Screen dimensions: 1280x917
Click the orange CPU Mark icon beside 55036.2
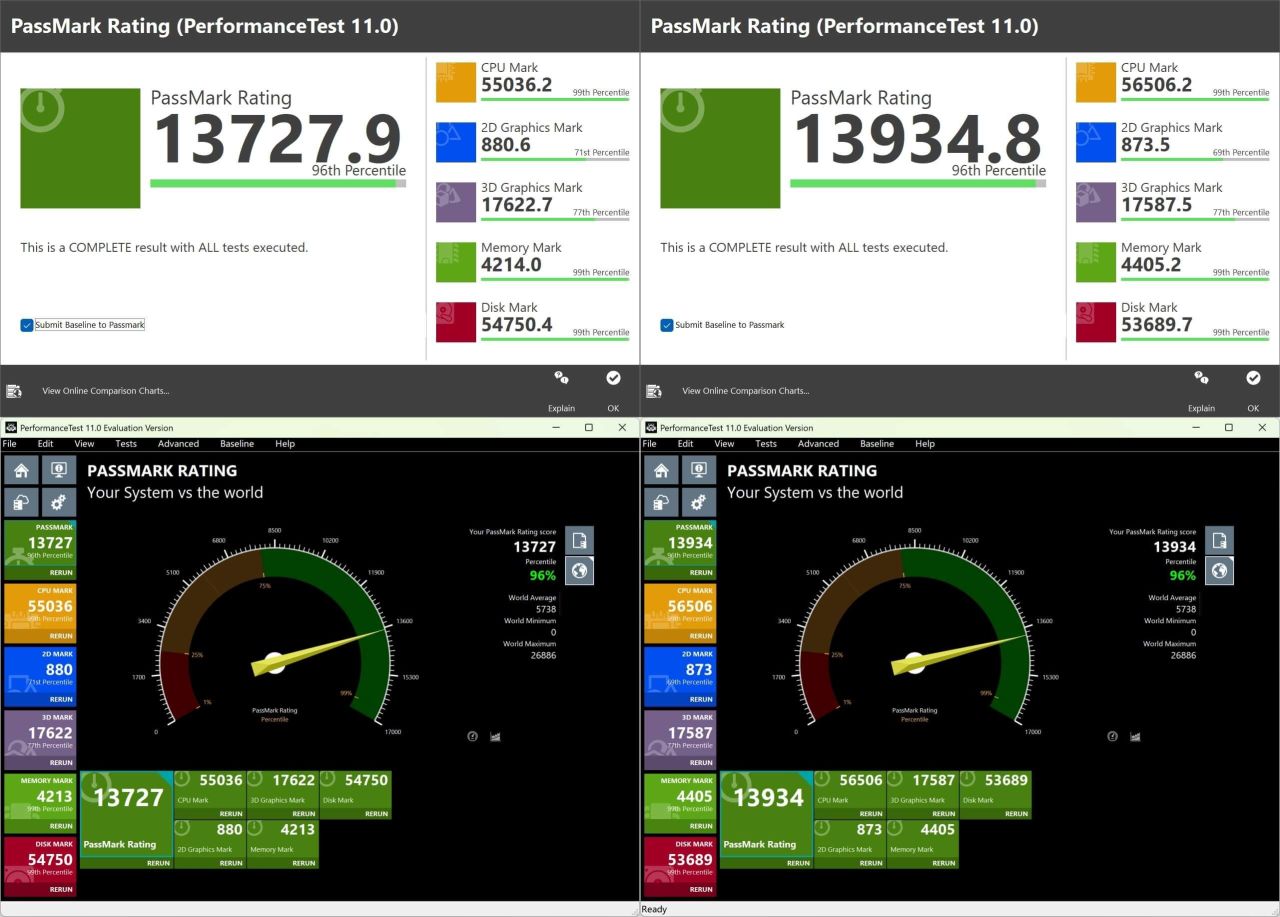(456, 82)
